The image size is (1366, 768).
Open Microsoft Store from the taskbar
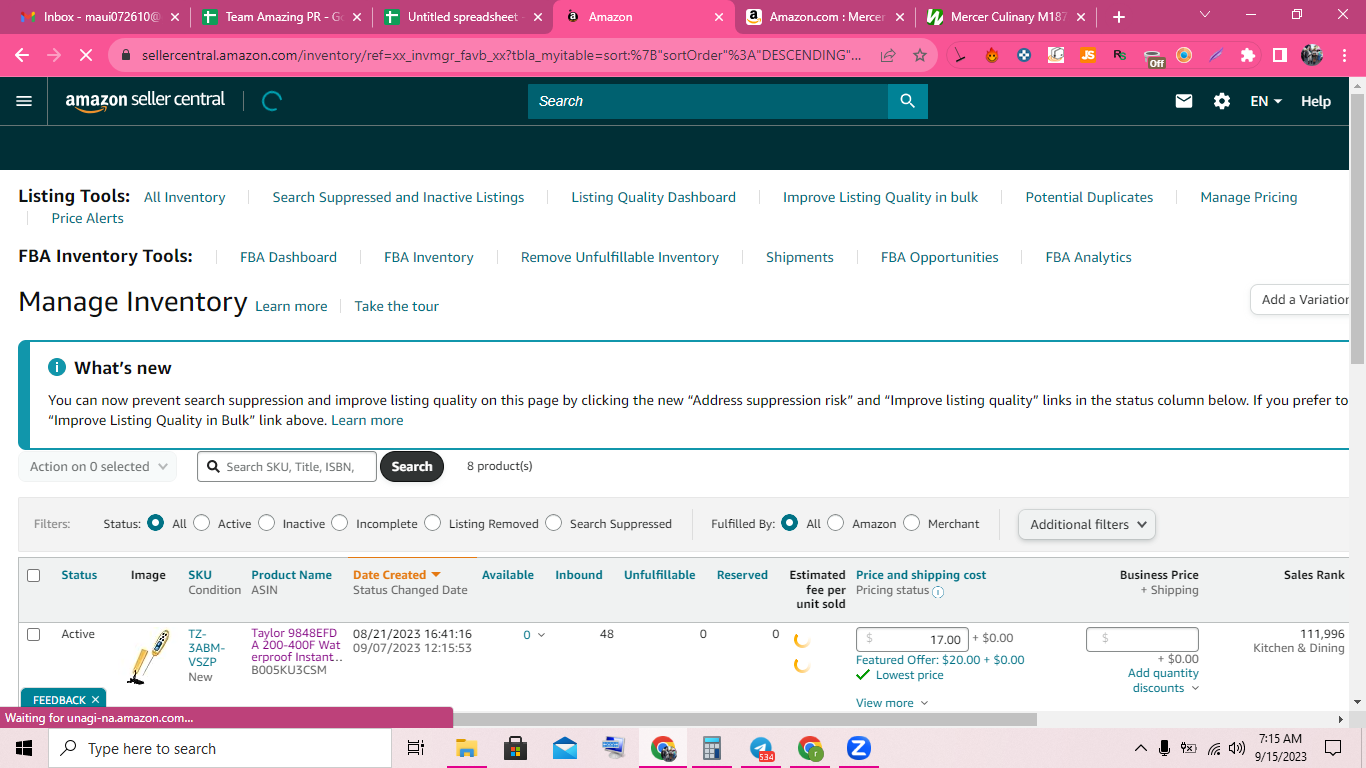(516, 748)
